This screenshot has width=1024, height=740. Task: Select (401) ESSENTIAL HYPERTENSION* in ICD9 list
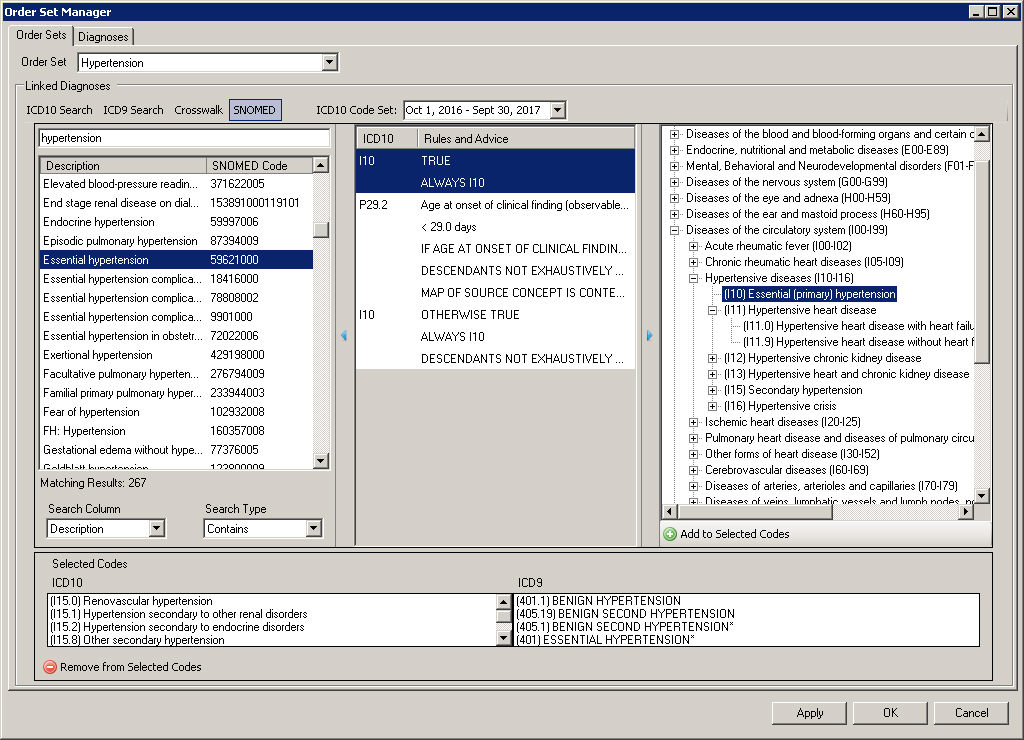click(x=605, y=639)
